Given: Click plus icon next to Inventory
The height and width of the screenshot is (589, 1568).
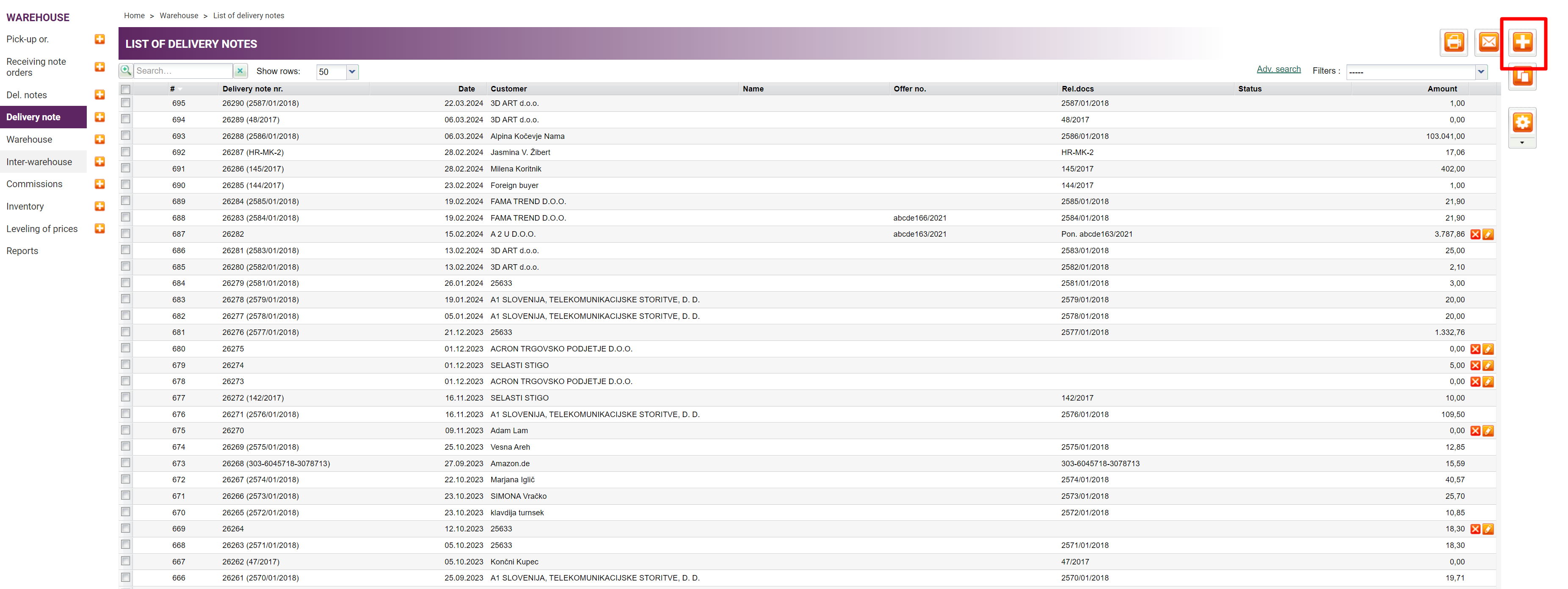Looking at the screenshot, I should 100,207.
